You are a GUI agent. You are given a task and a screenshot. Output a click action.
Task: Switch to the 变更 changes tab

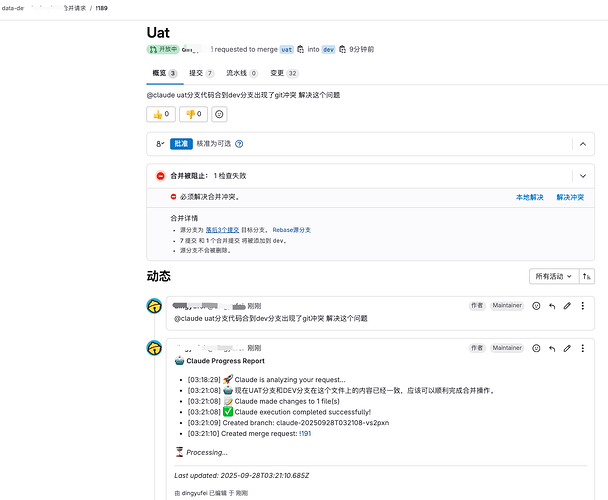[x=284, y=73]
